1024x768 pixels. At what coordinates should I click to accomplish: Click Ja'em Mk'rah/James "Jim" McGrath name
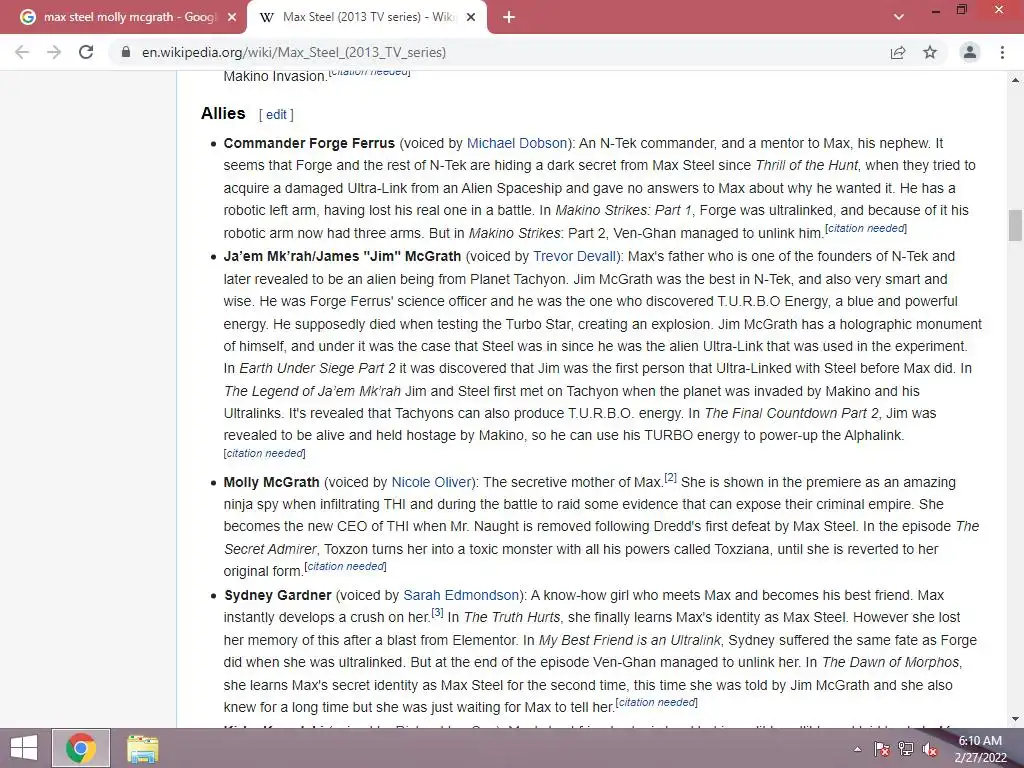[x=342, y=256]
